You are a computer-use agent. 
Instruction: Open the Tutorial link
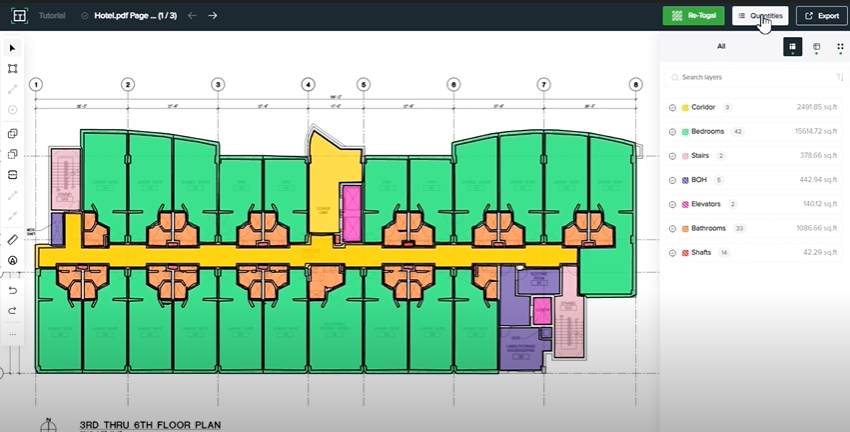(x=52, y=16)
